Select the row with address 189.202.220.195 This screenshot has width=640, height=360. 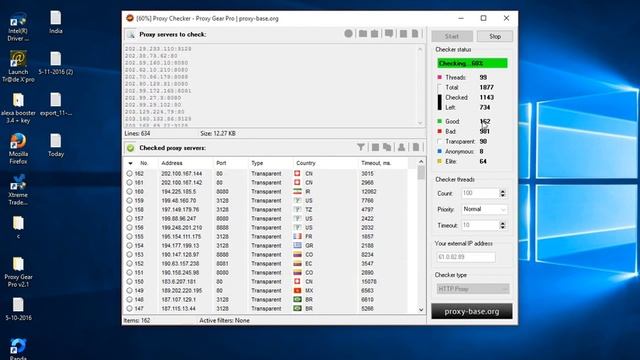(x=266, y=290)
